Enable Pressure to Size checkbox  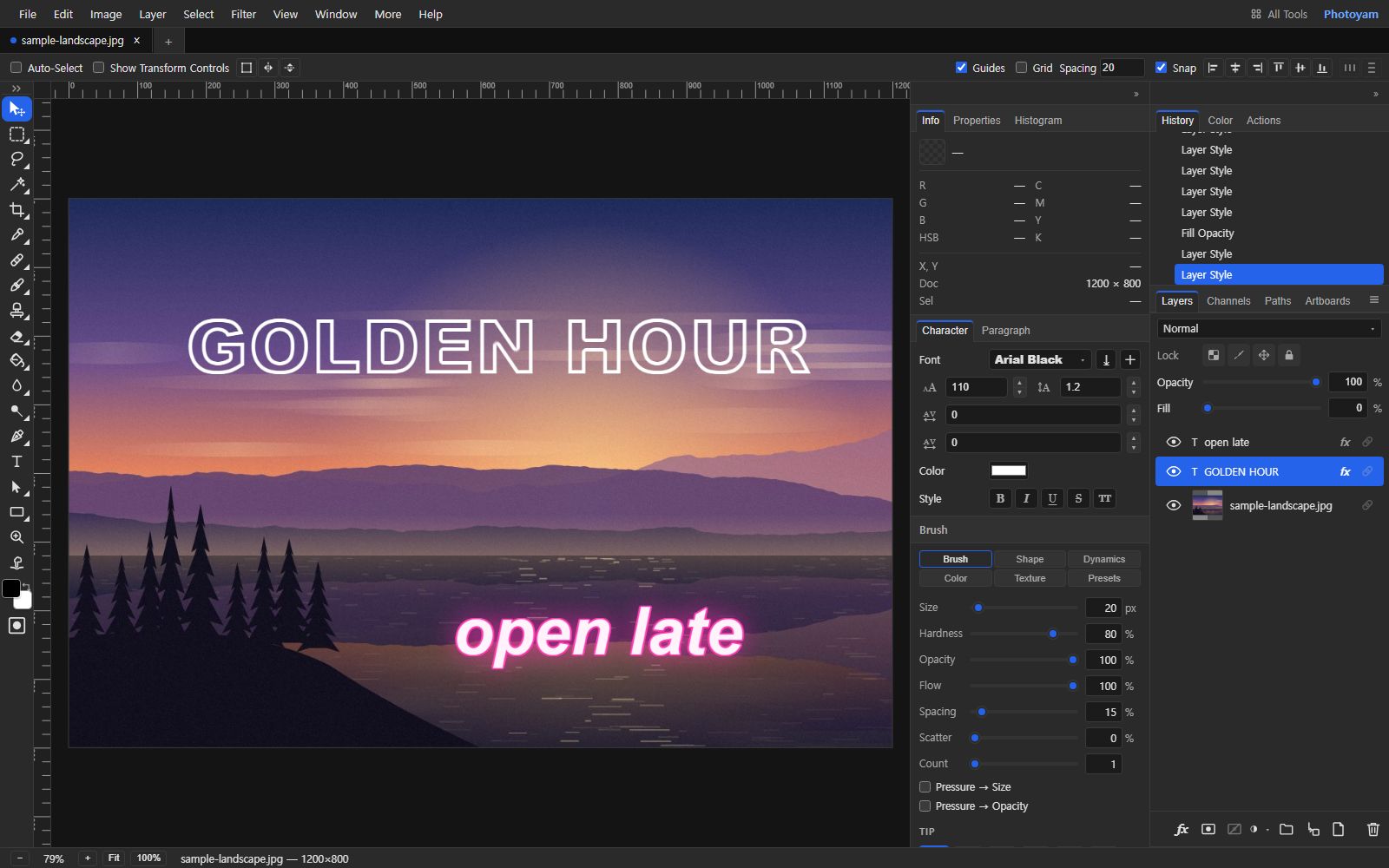coord(925,786)
